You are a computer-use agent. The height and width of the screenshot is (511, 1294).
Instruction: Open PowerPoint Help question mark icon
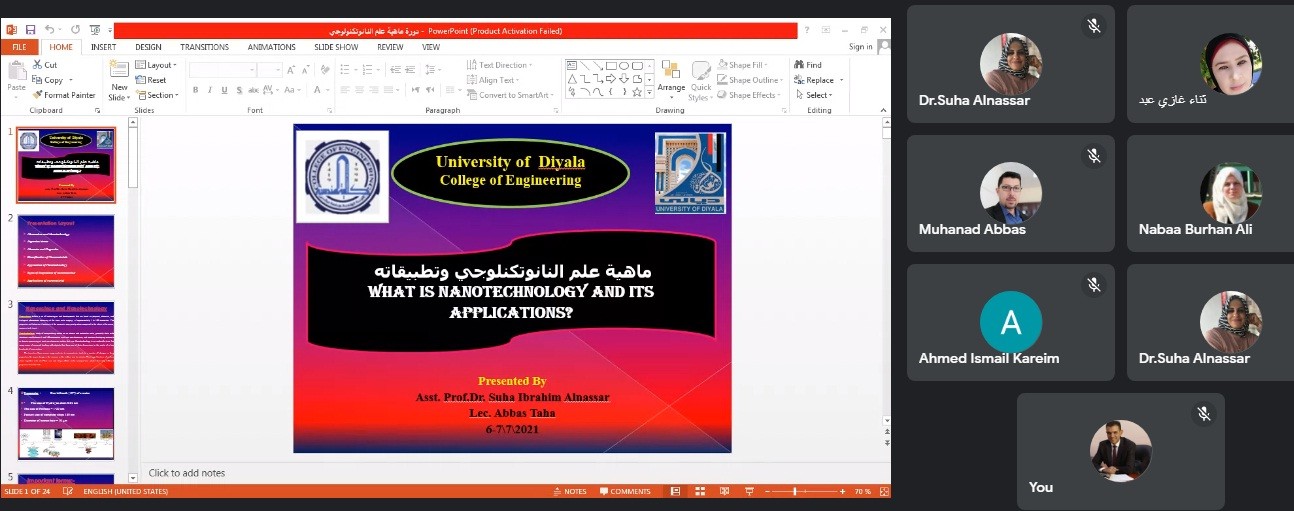(x=807, y=31)
